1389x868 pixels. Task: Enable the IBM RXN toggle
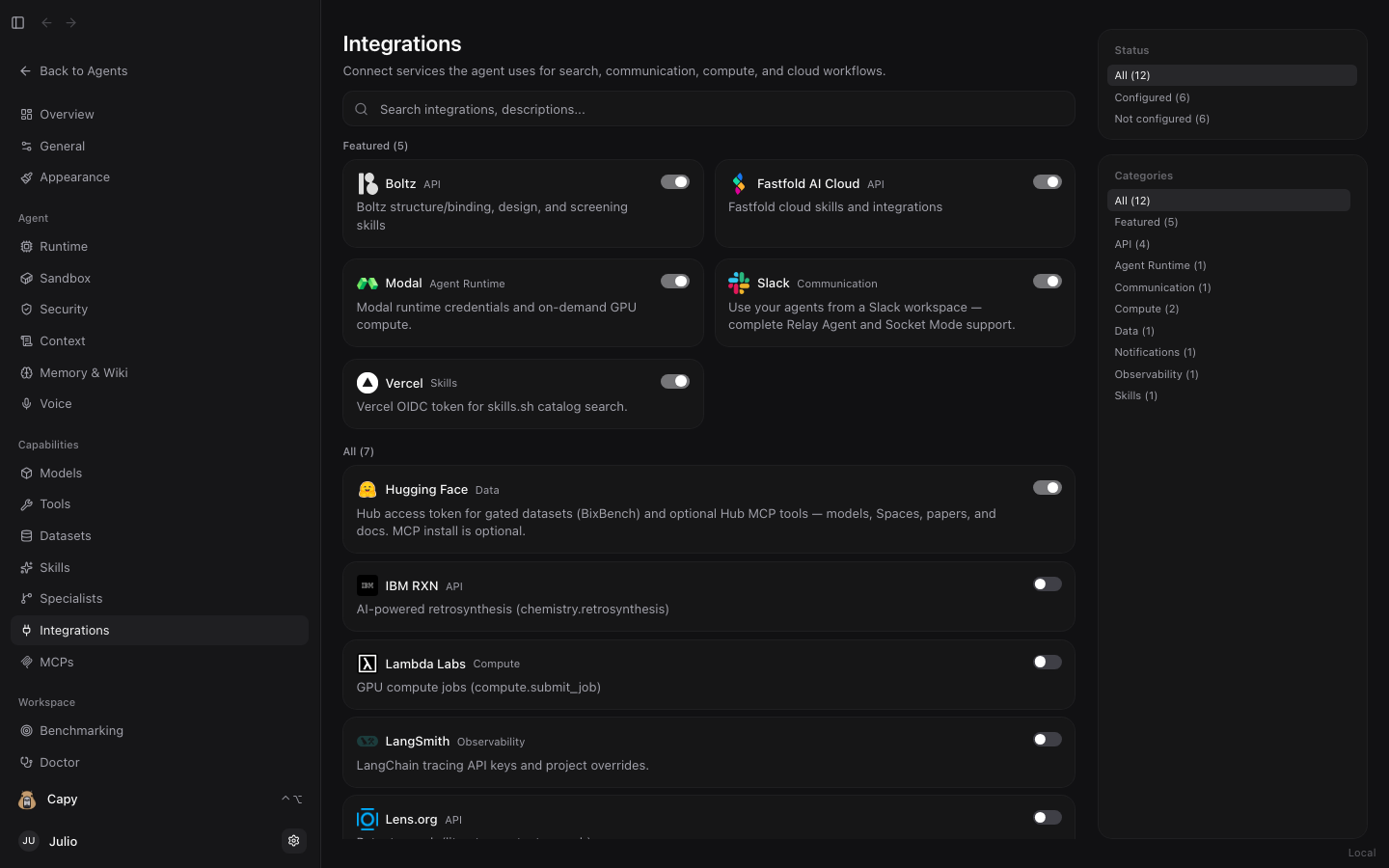coord(1047,584)
